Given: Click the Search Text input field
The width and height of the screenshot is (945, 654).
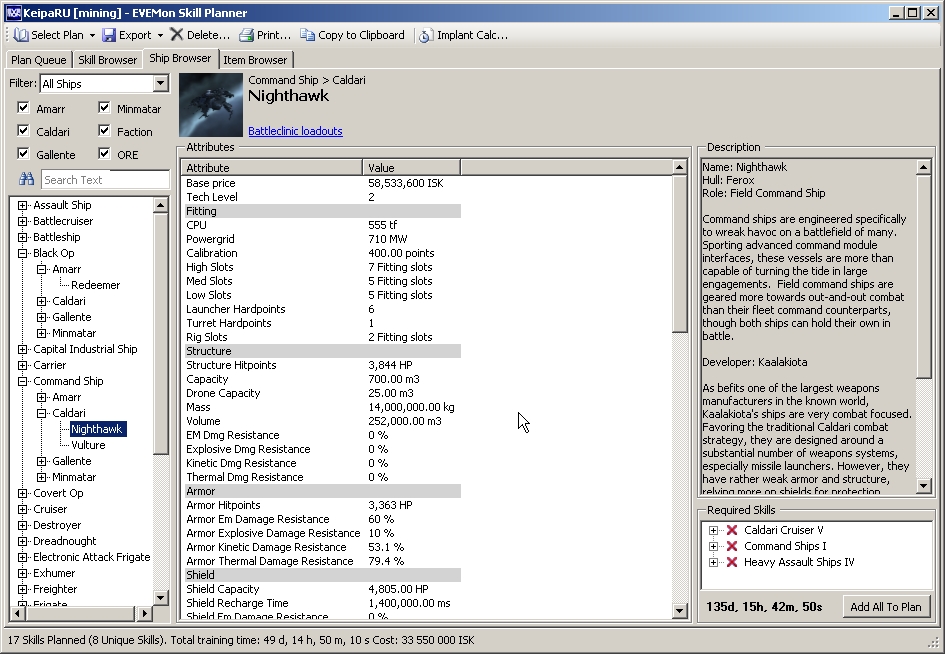Looking at the screenshot, I should coord(105,180).
